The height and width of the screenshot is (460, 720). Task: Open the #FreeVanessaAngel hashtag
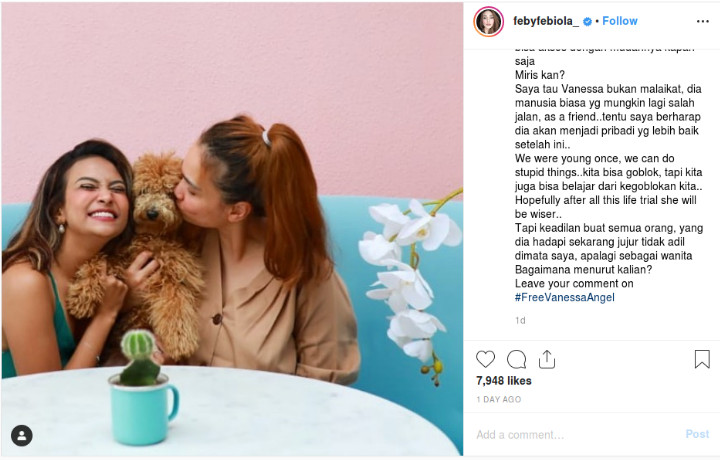[565, 297]
